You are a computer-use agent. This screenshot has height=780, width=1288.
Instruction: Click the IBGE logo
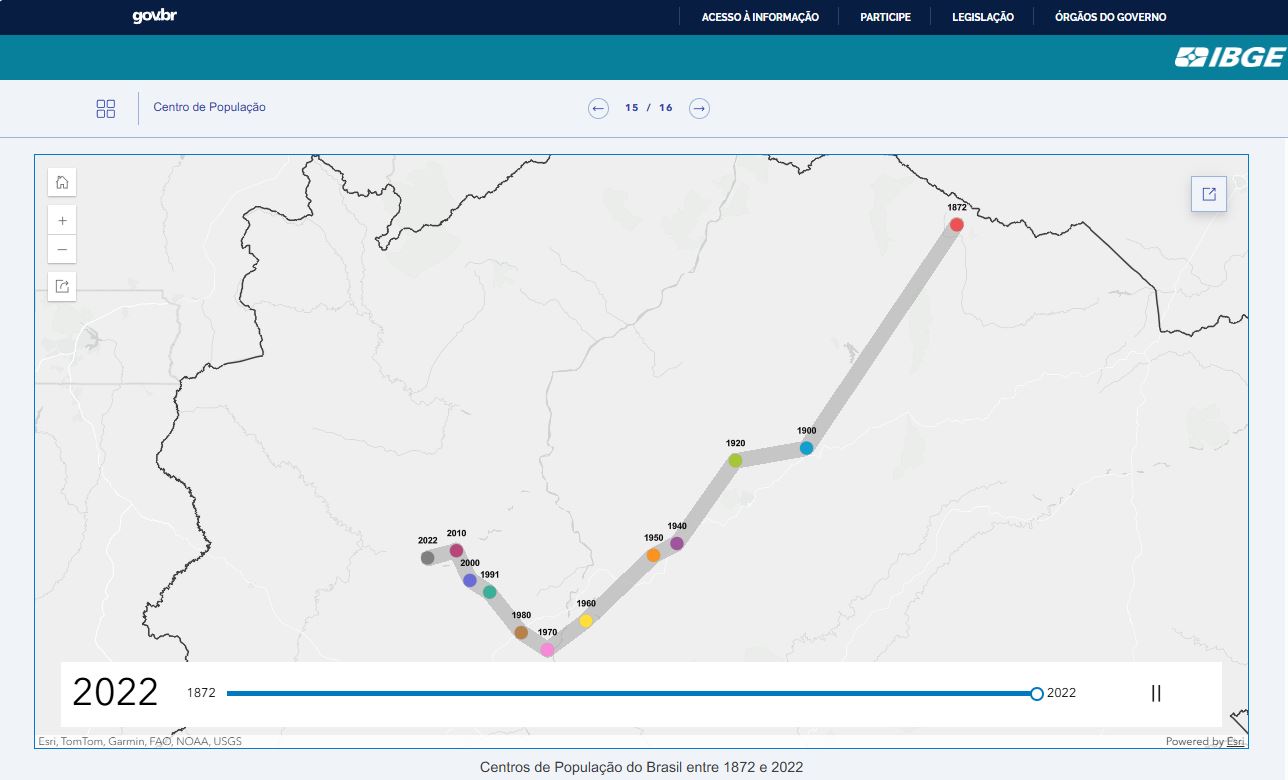1229,58
